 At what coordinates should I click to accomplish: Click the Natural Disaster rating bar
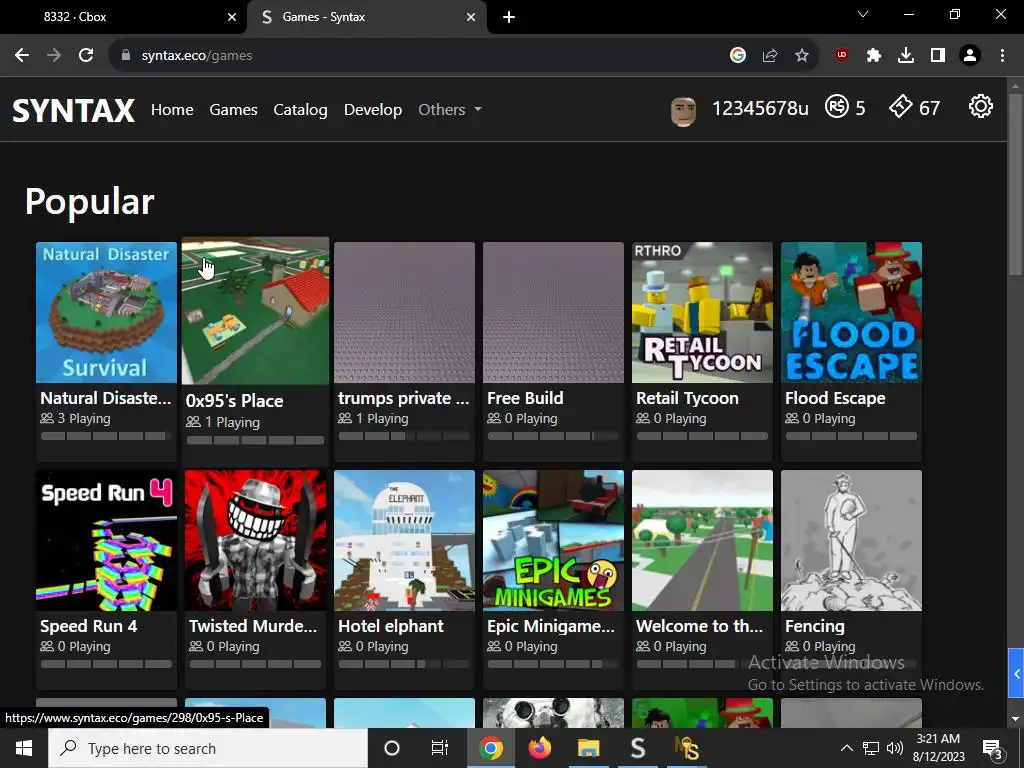[x=106, y=436]
